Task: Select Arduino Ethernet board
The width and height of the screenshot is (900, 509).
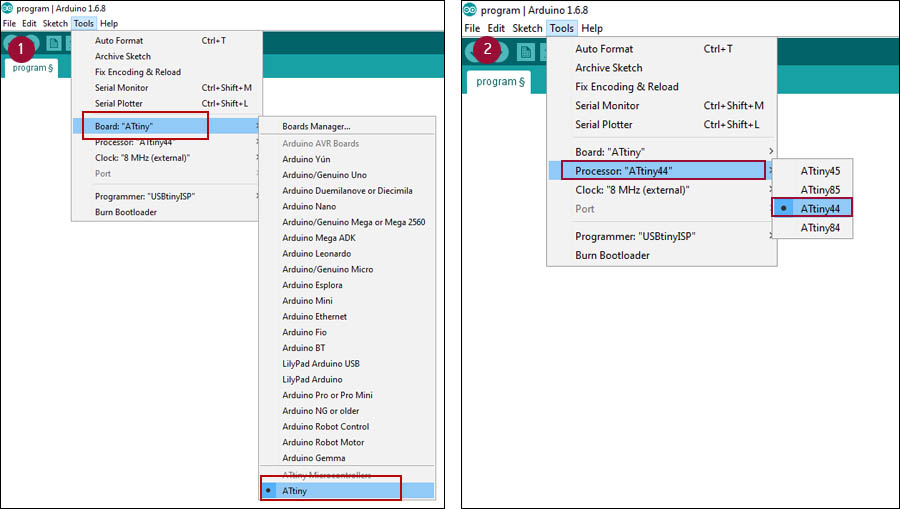Action: click(347, 316)
